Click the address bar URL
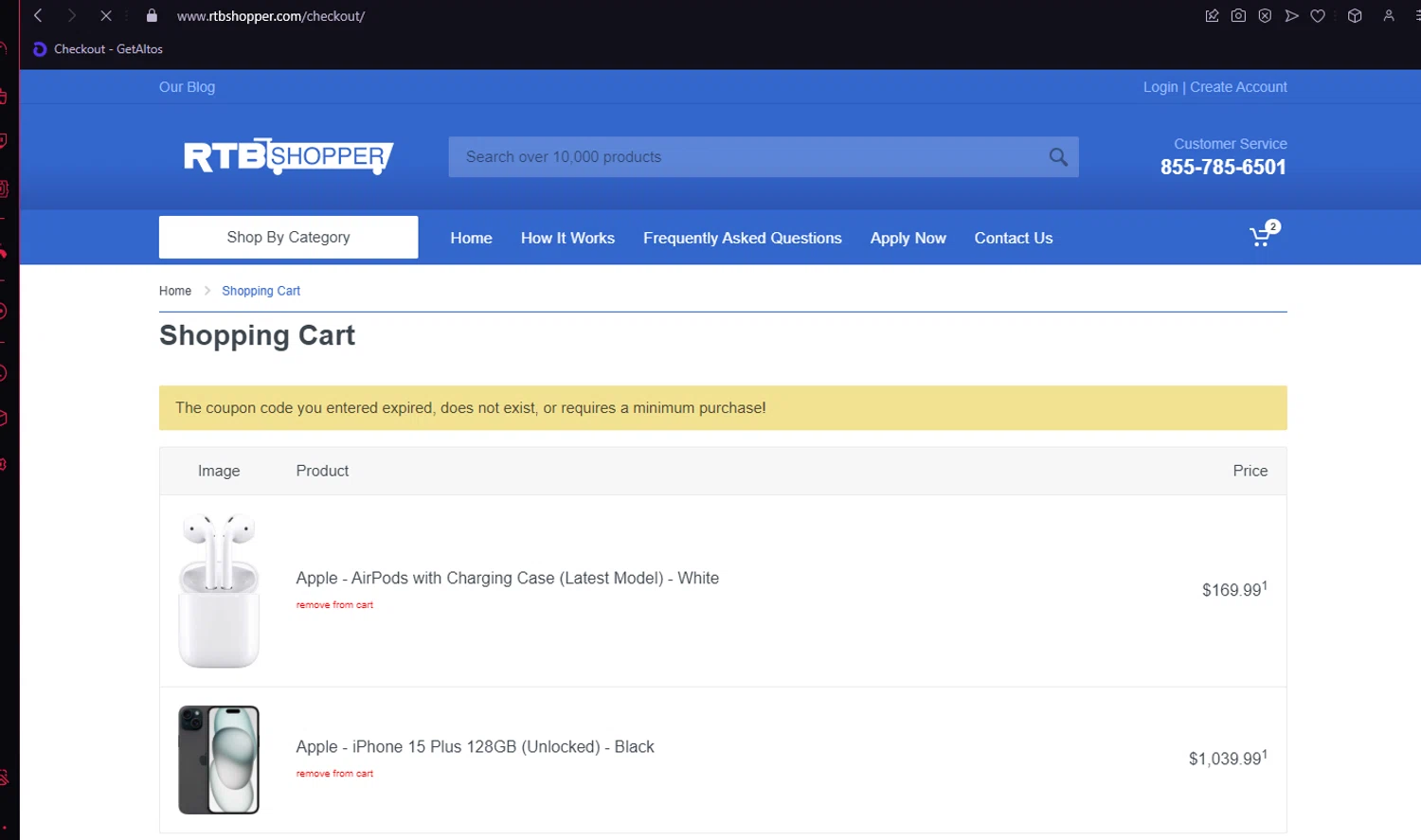Image resolution: width=1421 pixels, height=840 pixels. (271, 16)
